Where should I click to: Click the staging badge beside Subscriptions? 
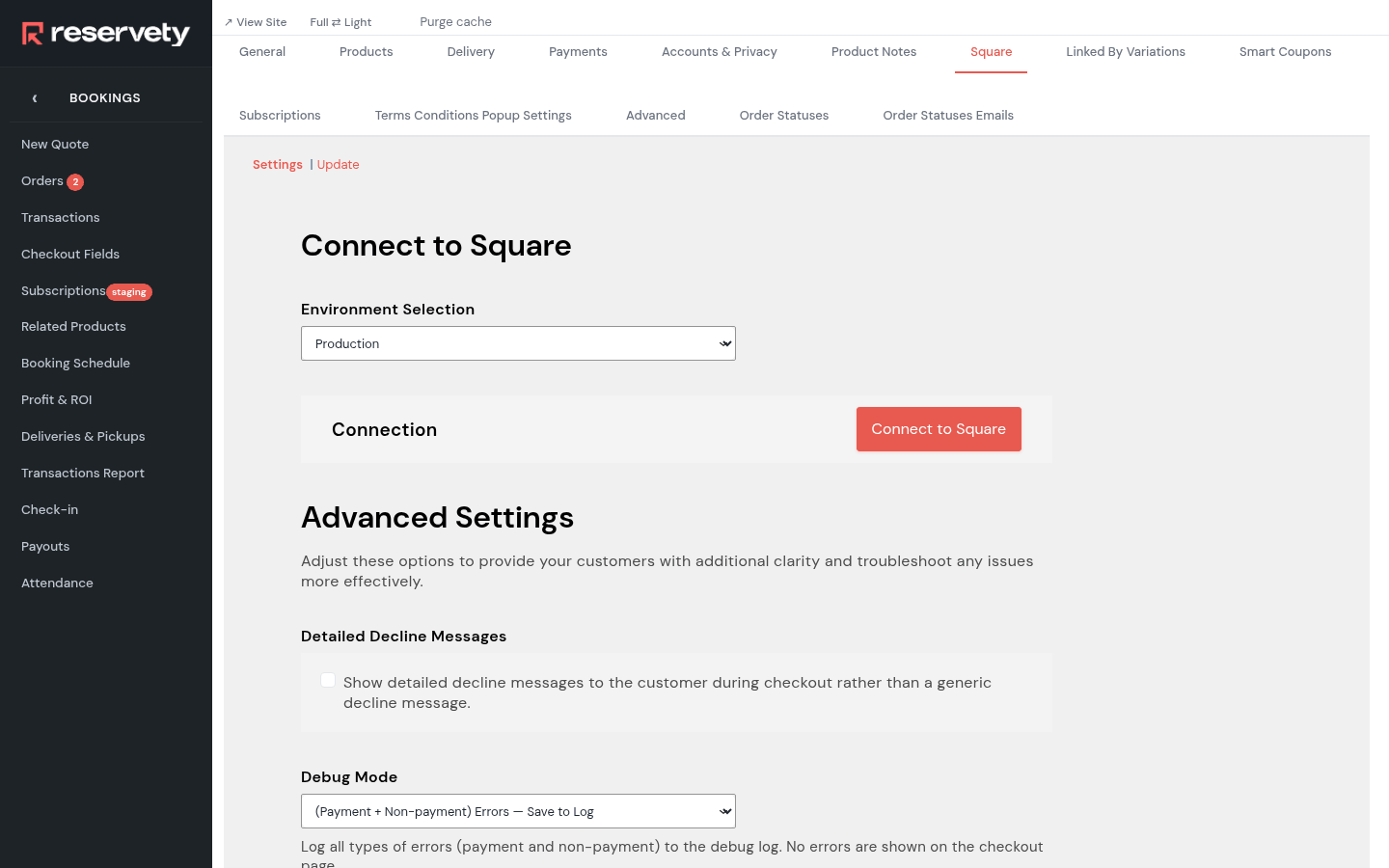click(x=129, y=292)
